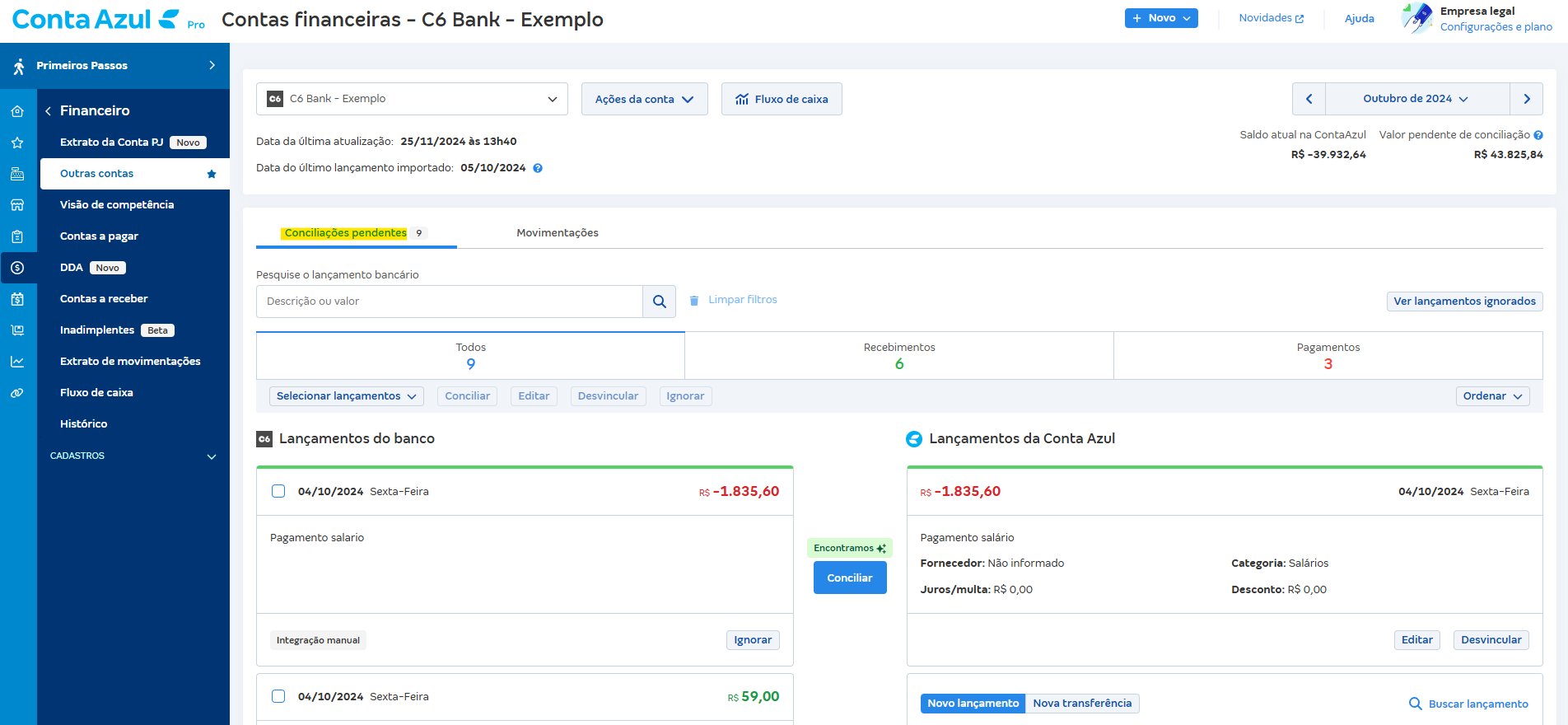Image resolution: width=1568 pixels, height=725 pixels.
Task: Open the line chart reports icon in the sidebar
Action: [x=17, y=362]
